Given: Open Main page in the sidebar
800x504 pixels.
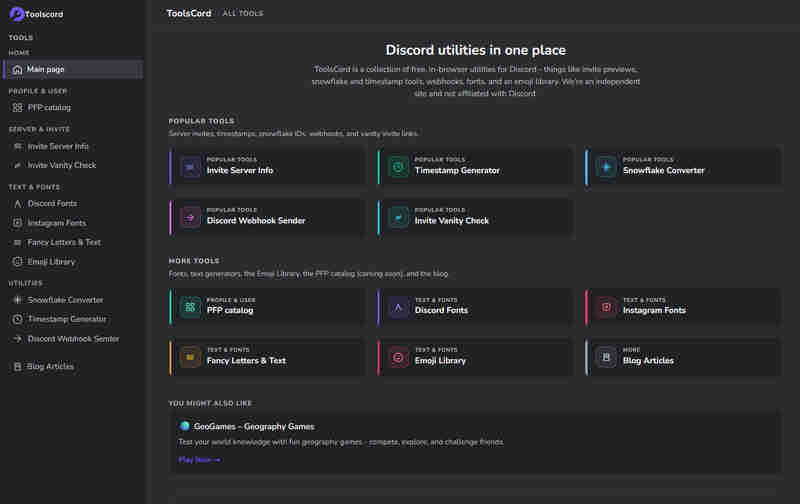Looking at the screenshot, I should pos(73,69).
